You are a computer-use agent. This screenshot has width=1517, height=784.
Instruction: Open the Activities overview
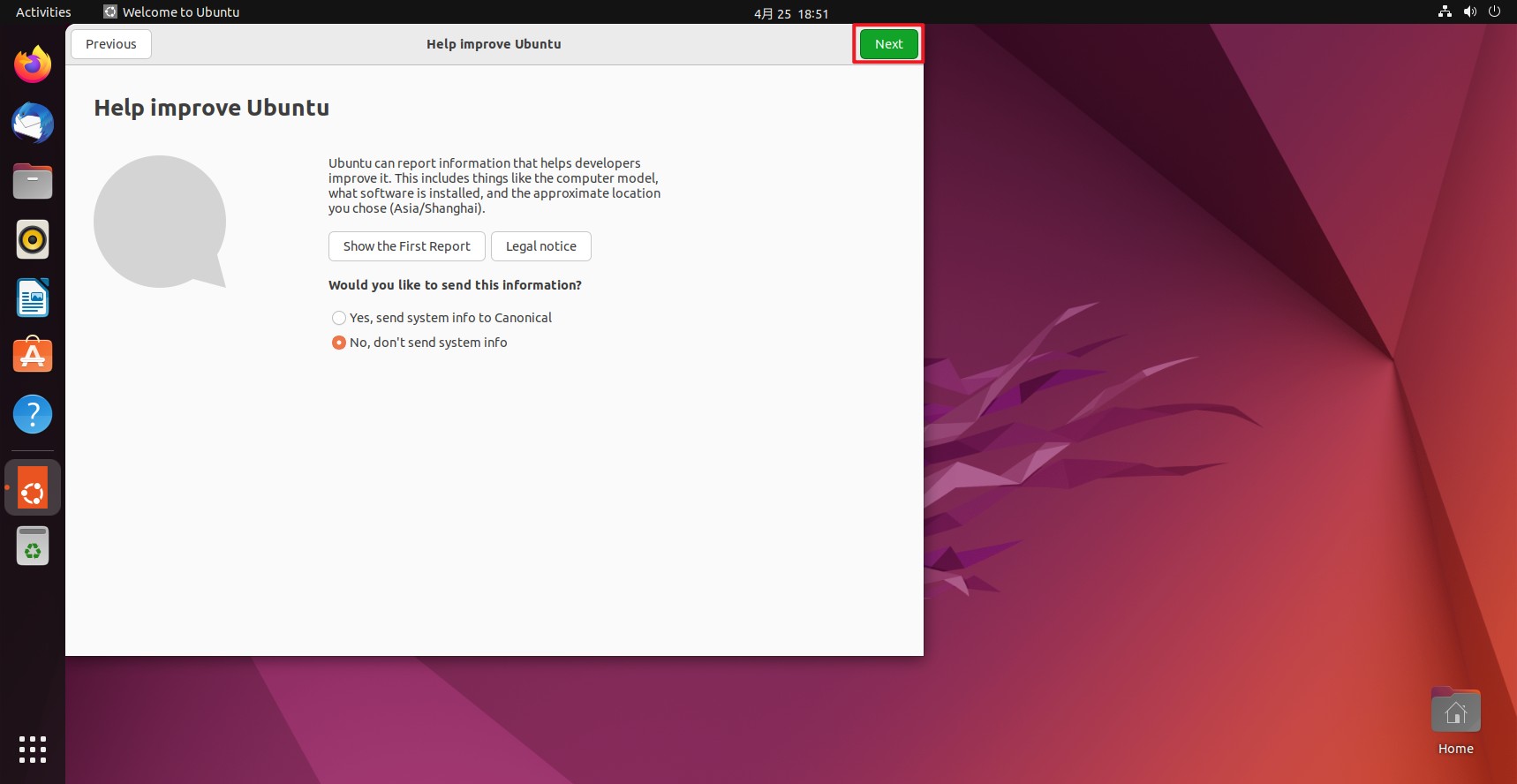(43, 12)
